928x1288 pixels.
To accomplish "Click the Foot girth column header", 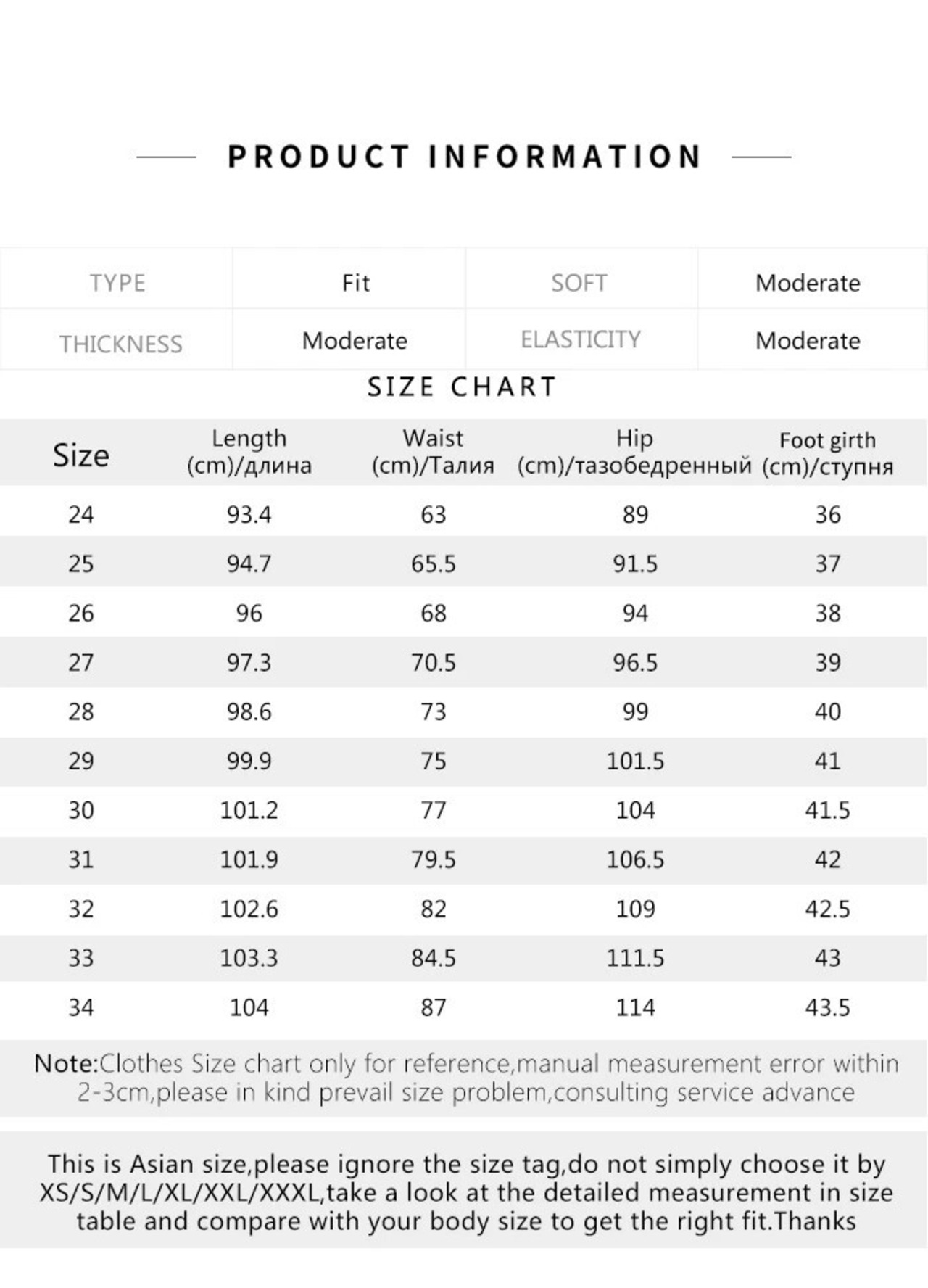I will point(827,453).
